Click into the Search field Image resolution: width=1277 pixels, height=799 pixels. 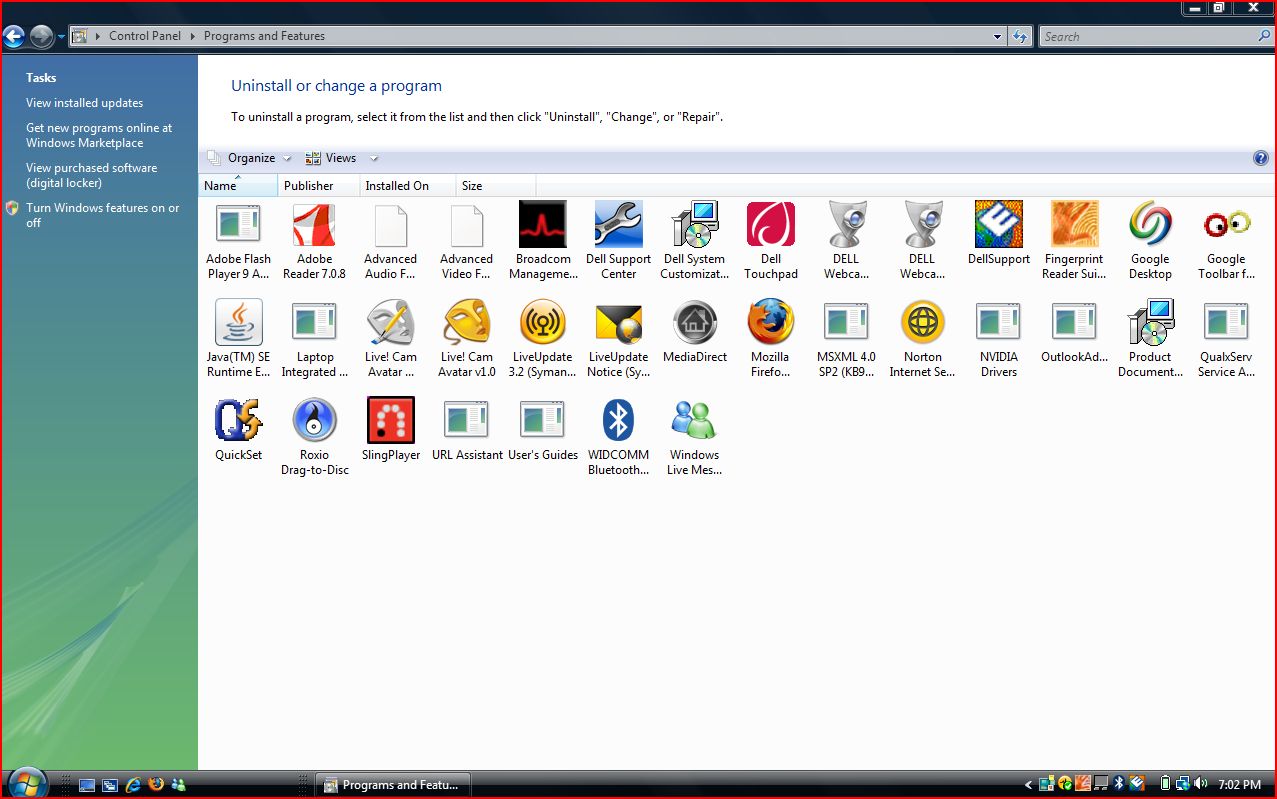1145,36
